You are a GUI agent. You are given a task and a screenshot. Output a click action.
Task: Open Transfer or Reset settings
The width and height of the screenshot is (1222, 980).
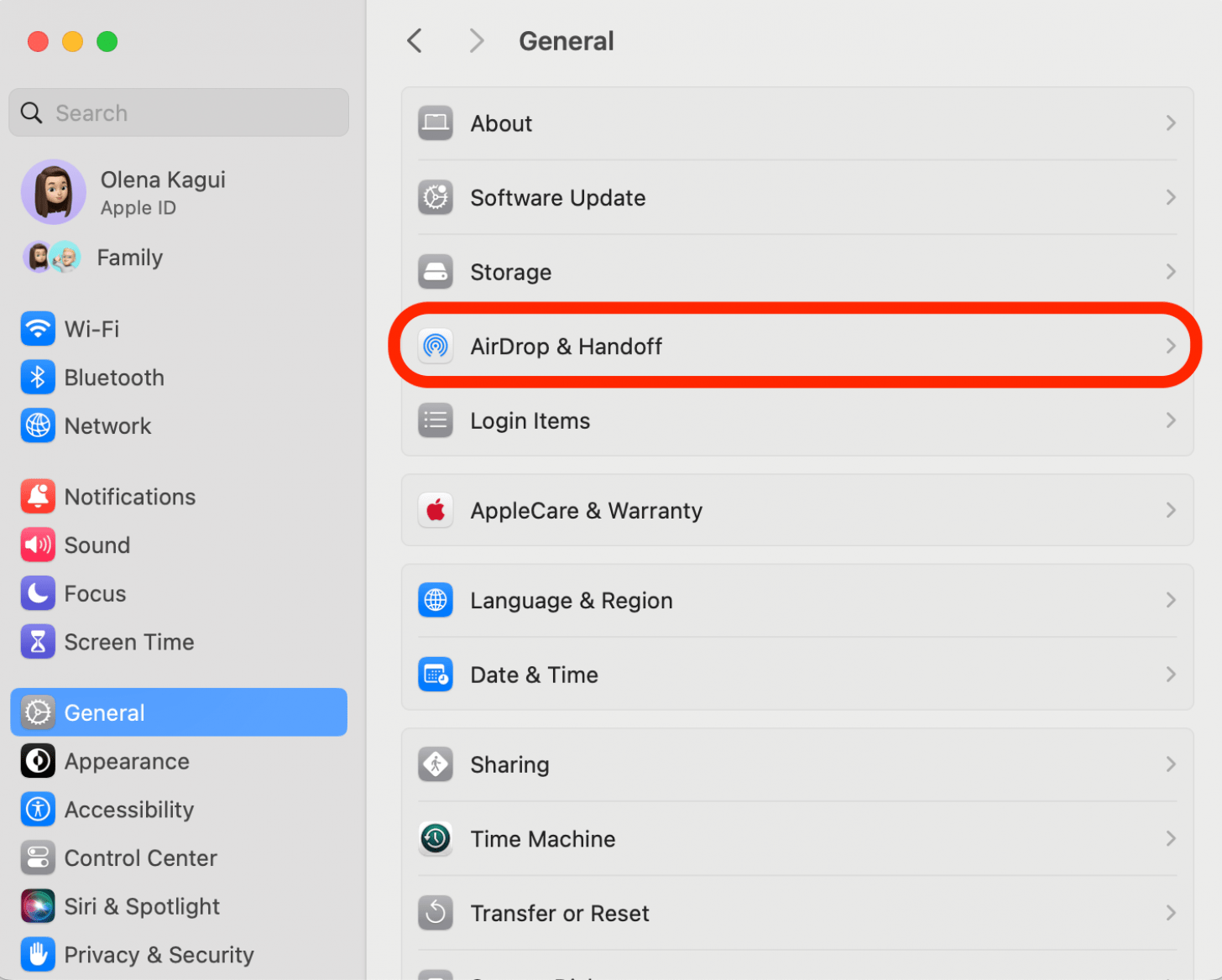[560, 913]
